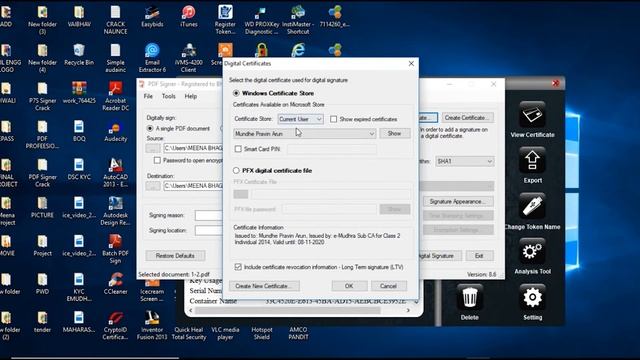Screen dimensions: 640x360
Task: Open the Recycle Bin
Action: pyautogui.click(x=79, y=55)
